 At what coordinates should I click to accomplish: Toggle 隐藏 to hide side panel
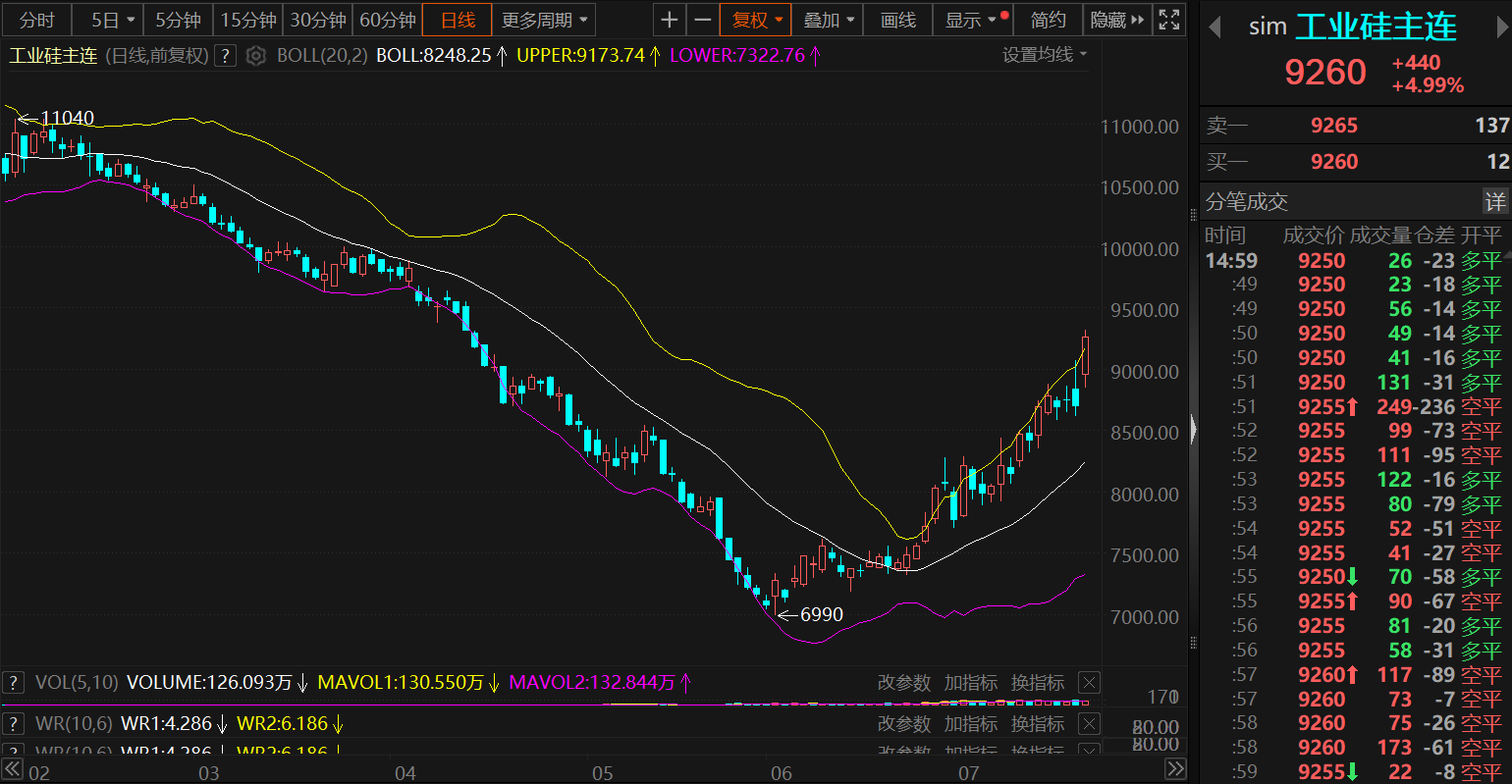[x=1116, y=20]
